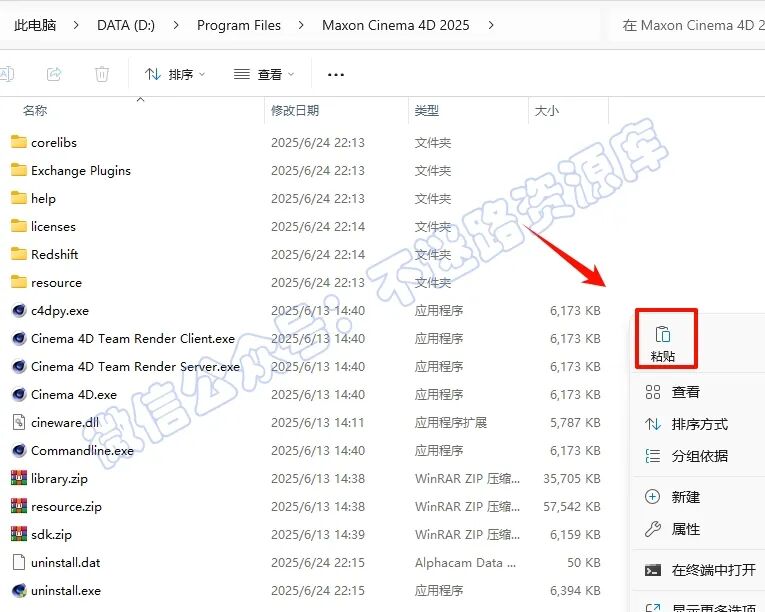Select the corelibs folder icon

click(x=19, y=142)
